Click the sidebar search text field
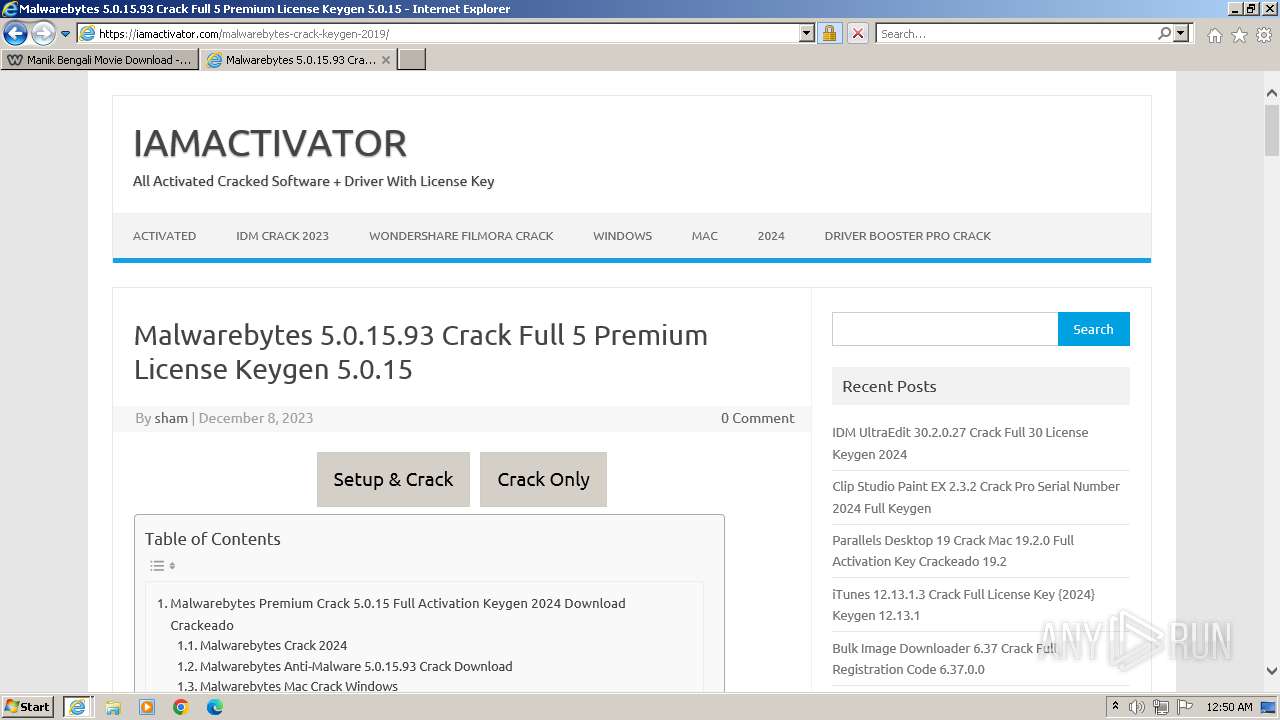Viewport: 1280px width, 720px height. click(x=945, y=329)
